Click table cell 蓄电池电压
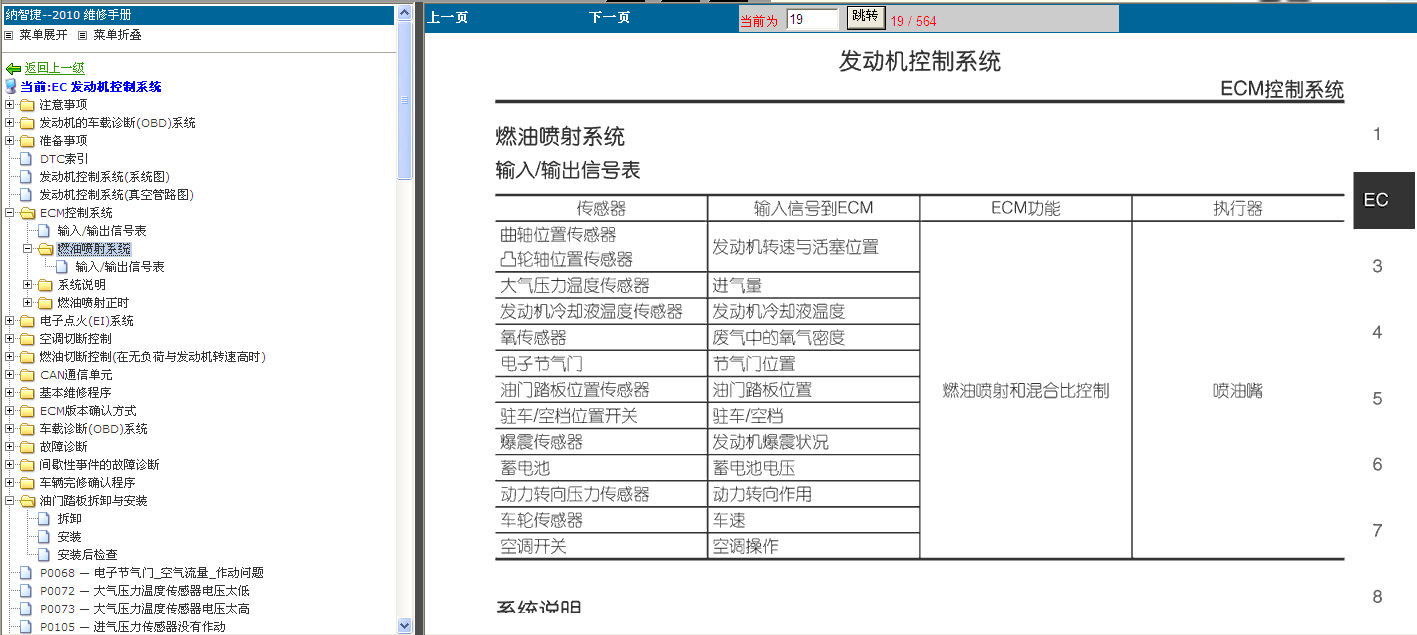Screen dimensions: 1417x635 point(754,468)
